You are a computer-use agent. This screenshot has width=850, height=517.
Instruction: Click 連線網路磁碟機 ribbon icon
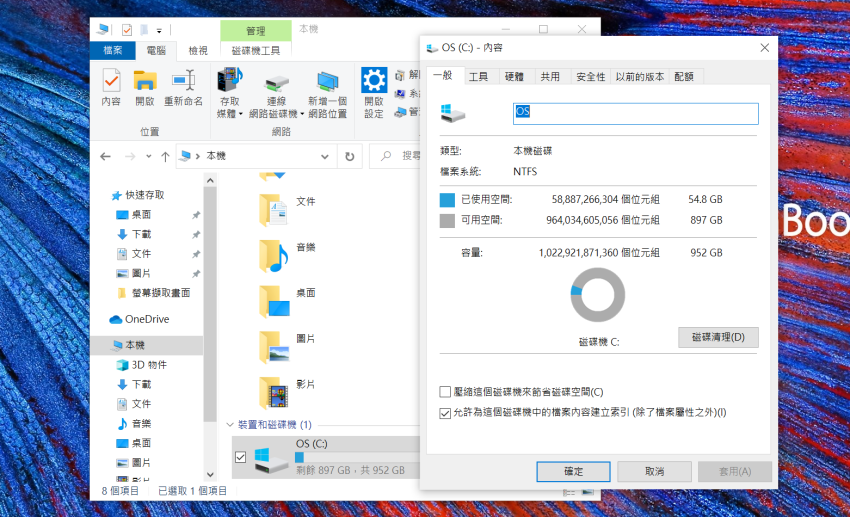click(x=276, y=93)
